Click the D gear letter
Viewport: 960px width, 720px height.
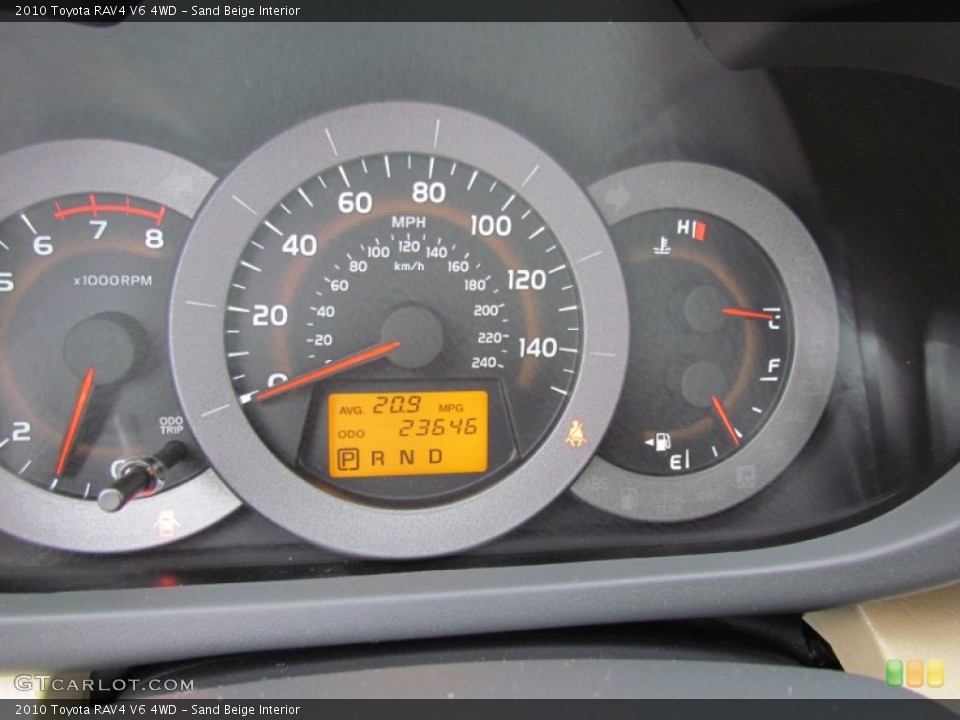tap(435, 456)
